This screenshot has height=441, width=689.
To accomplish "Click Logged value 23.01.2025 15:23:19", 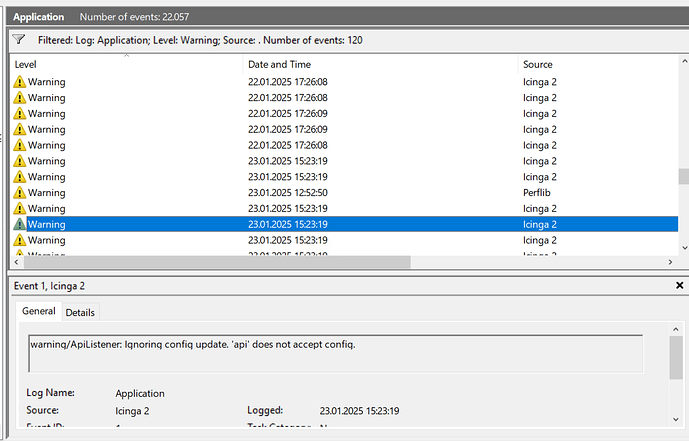I will (x=359, y=411).
